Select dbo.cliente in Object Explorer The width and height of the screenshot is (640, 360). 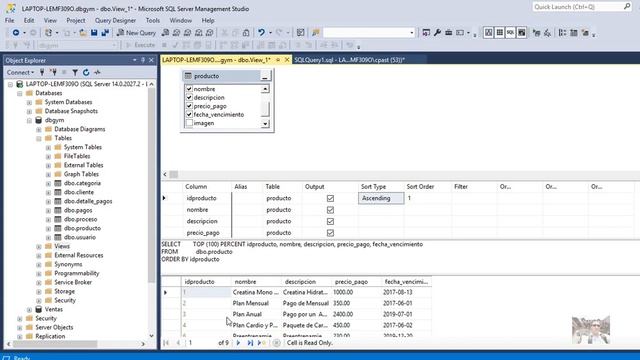[x=78, y=192]
